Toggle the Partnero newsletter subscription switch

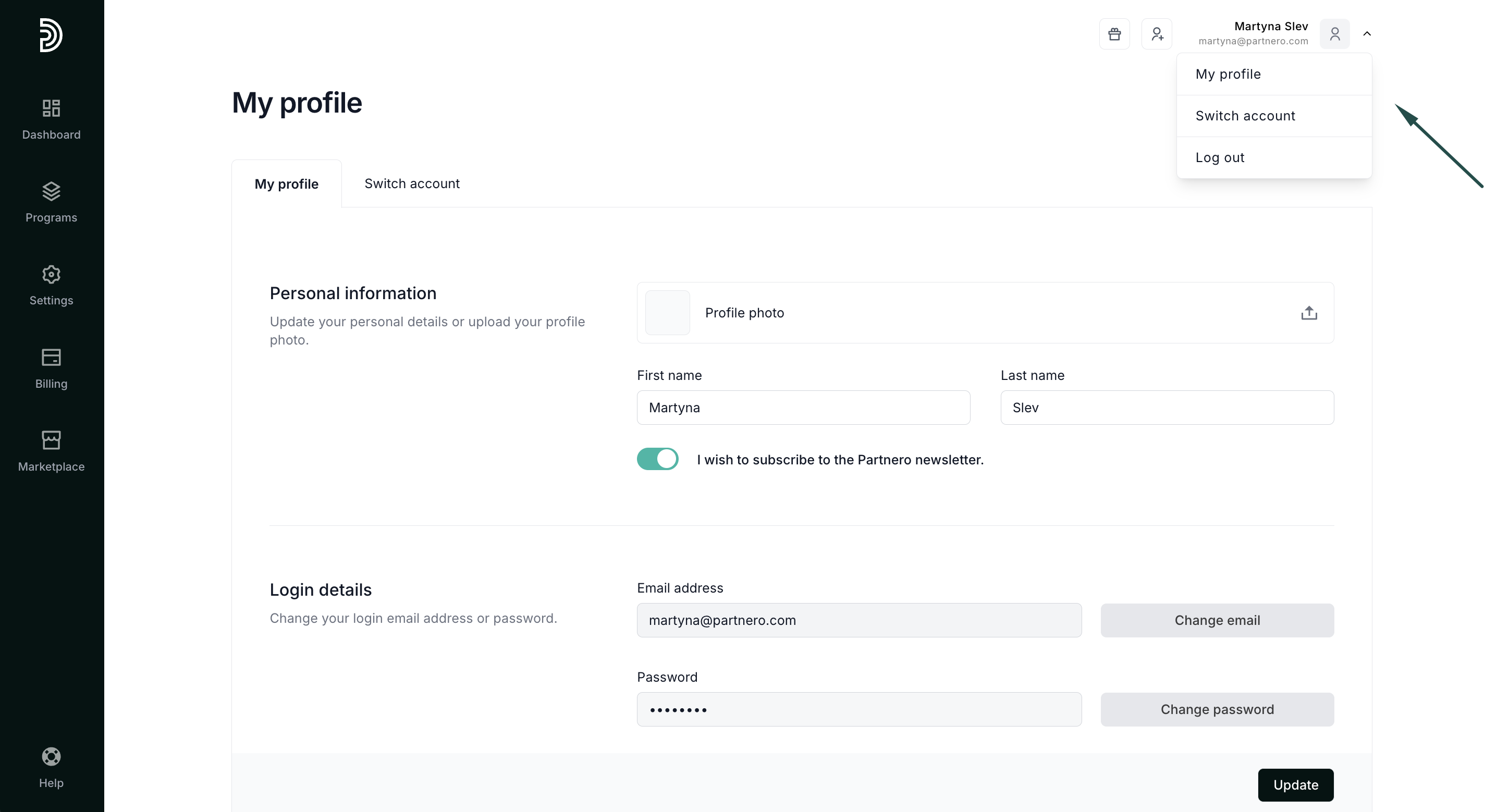click(657, 459)
